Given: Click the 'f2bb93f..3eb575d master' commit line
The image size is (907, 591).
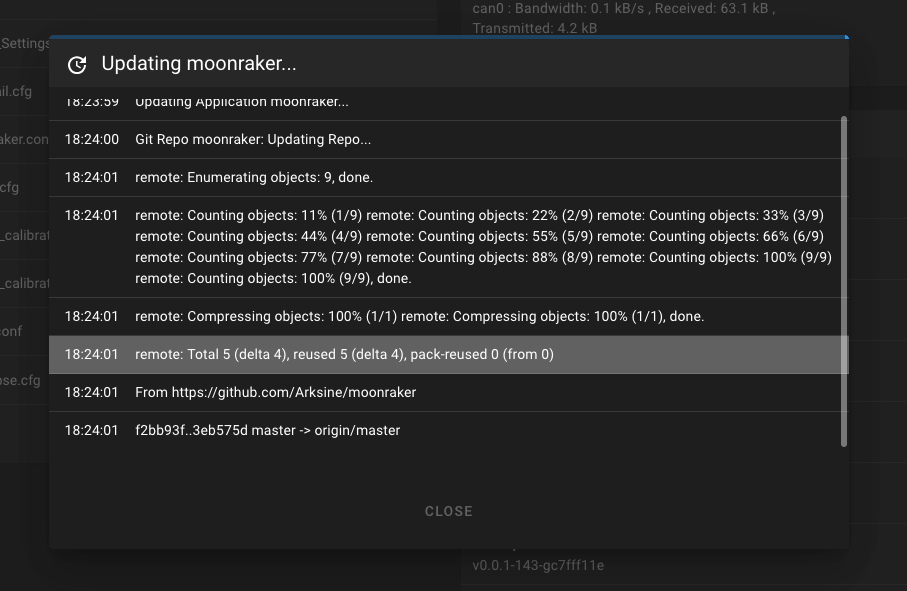Looking at the screenshot, I should tap(268, 430).
